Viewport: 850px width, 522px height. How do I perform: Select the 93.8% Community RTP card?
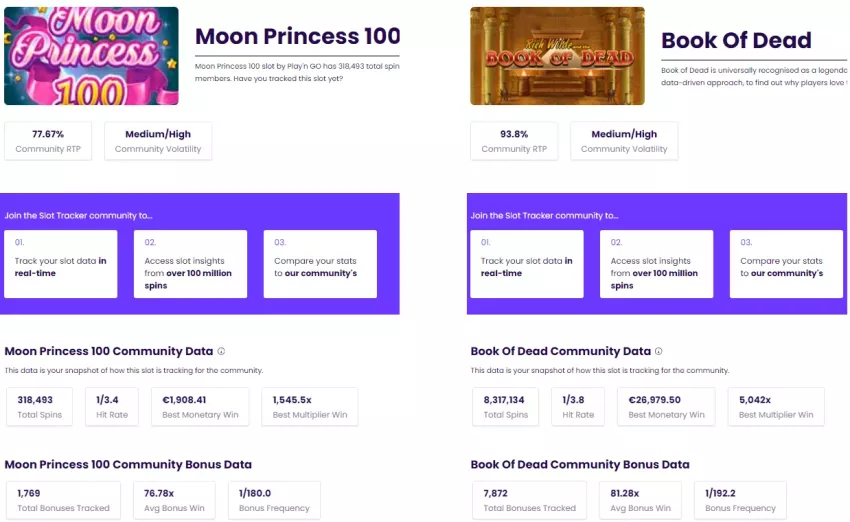click(514, 141)
